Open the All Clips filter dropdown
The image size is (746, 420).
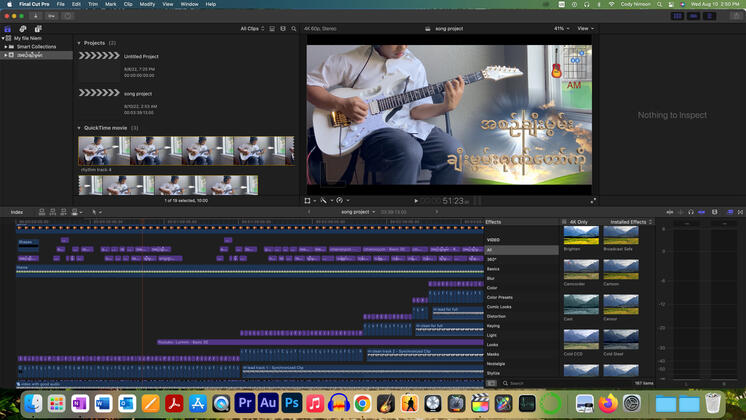tap(251, 29)
